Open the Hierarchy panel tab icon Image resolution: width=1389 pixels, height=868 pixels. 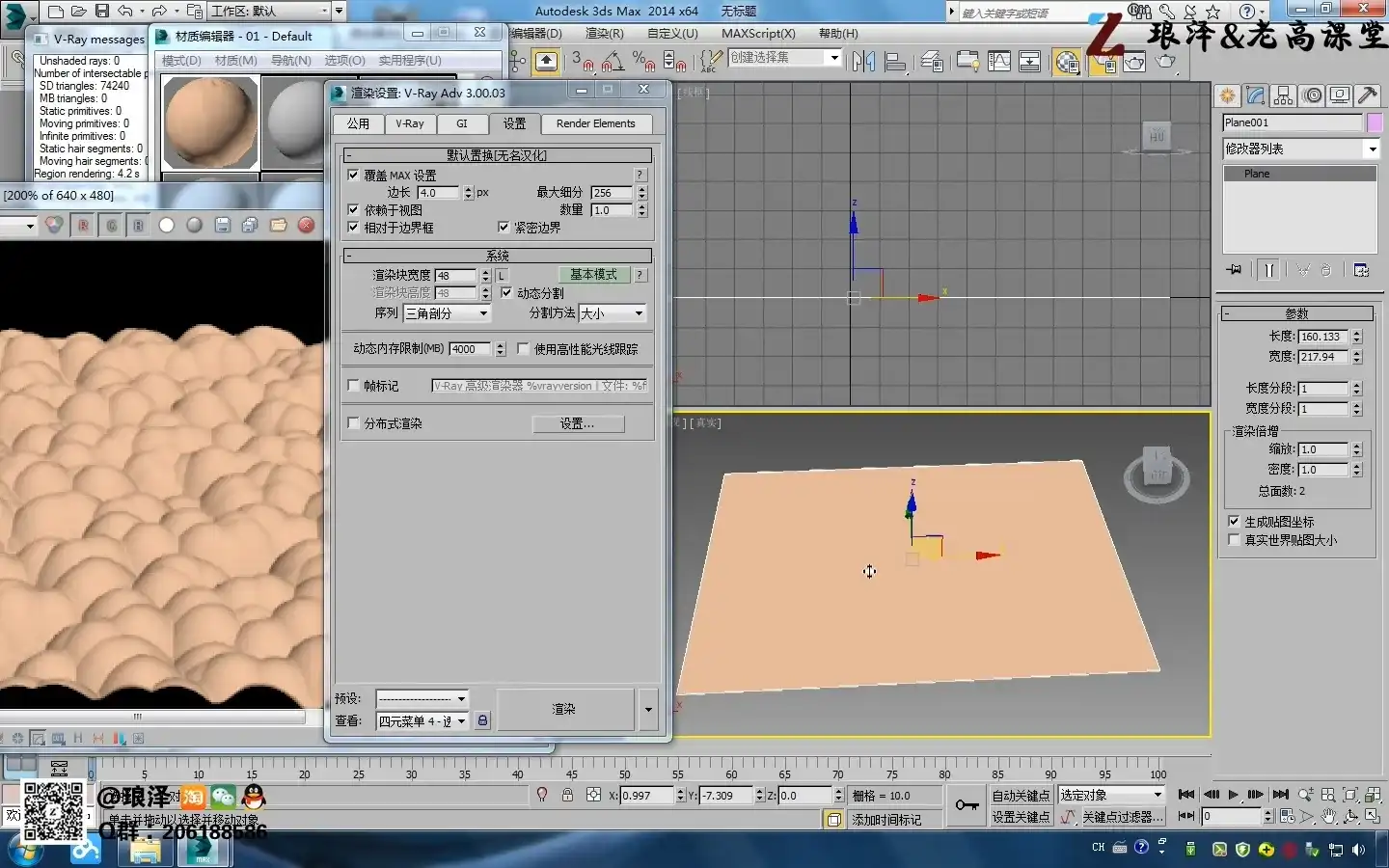(x=1283, y=95)
